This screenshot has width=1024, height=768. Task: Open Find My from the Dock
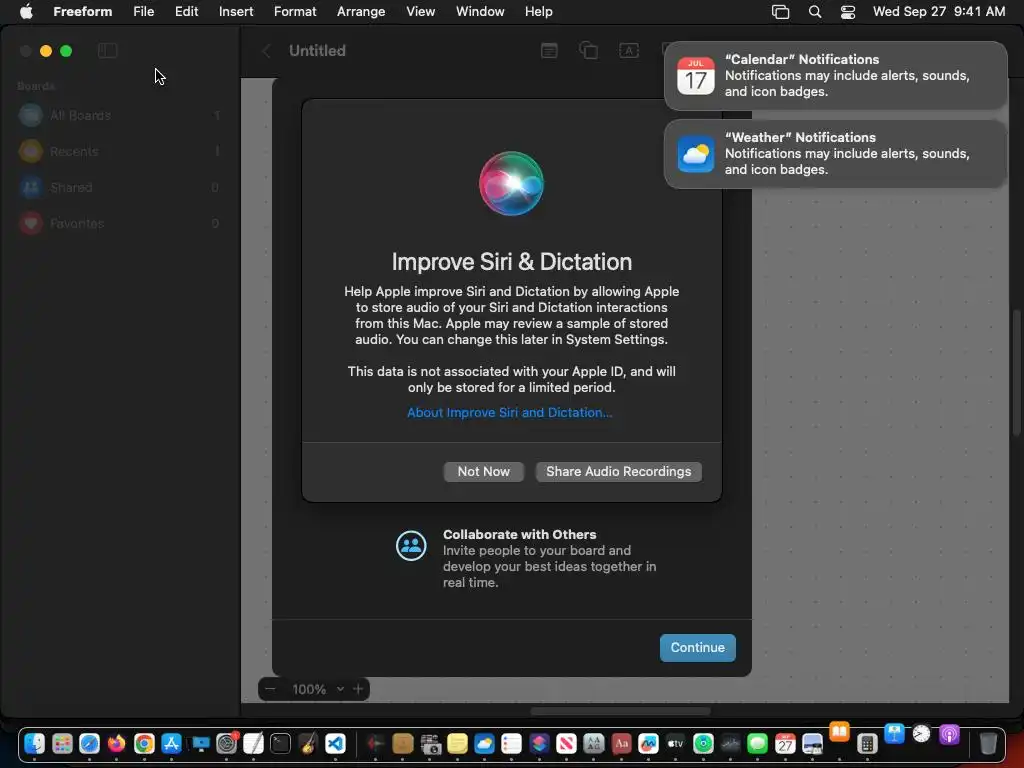point(703,744)
